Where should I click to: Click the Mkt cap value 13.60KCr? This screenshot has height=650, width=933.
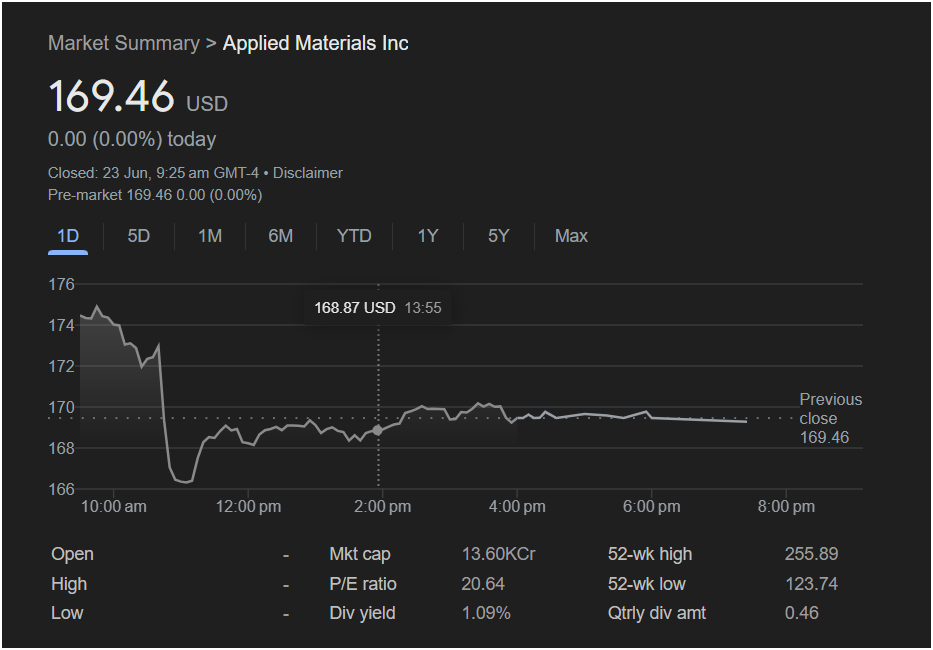coord(499,554)
